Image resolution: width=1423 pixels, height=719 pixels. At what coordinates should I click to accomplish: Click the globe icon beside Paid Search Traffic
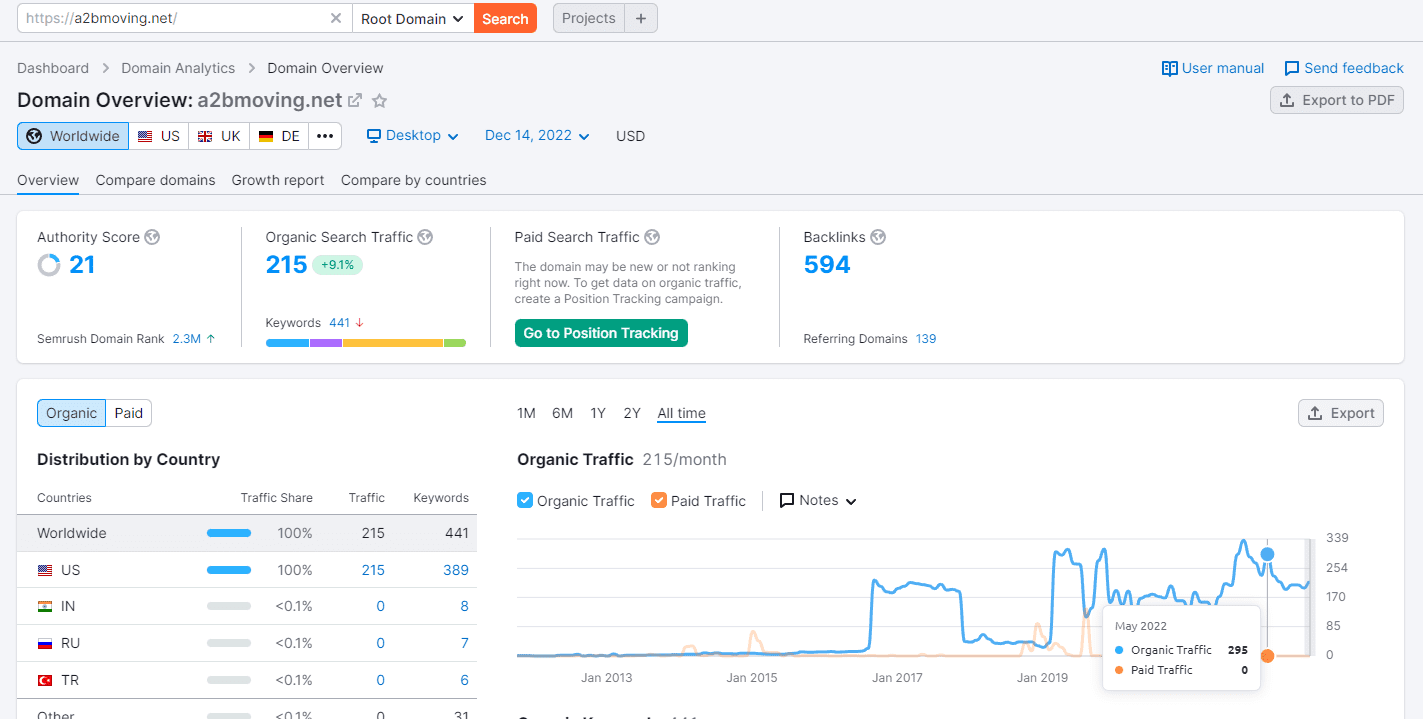652,237
